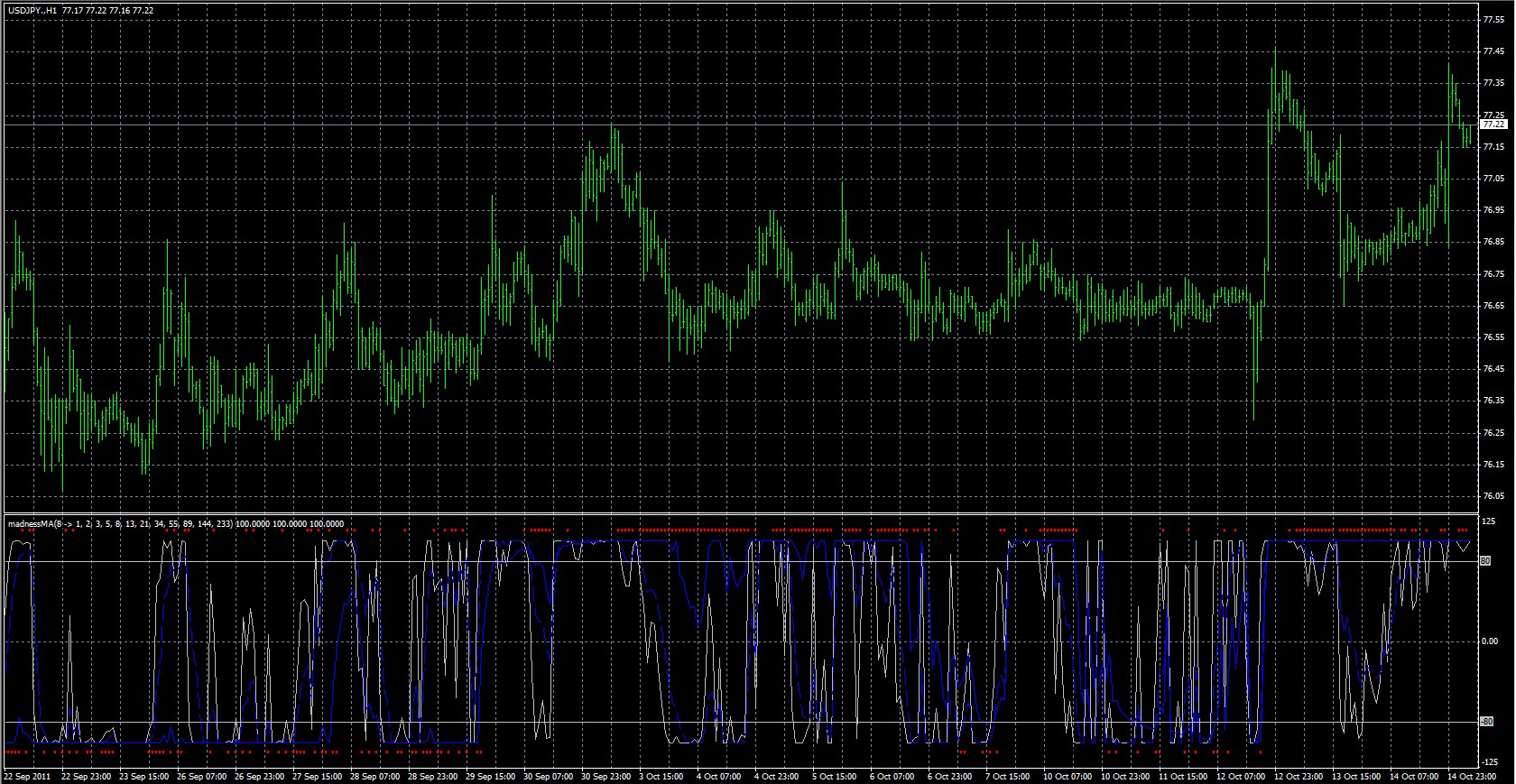Screen dimensions: 1516x784
Task: Click the current price tag 77.22
Action: tap(1493, 125)
